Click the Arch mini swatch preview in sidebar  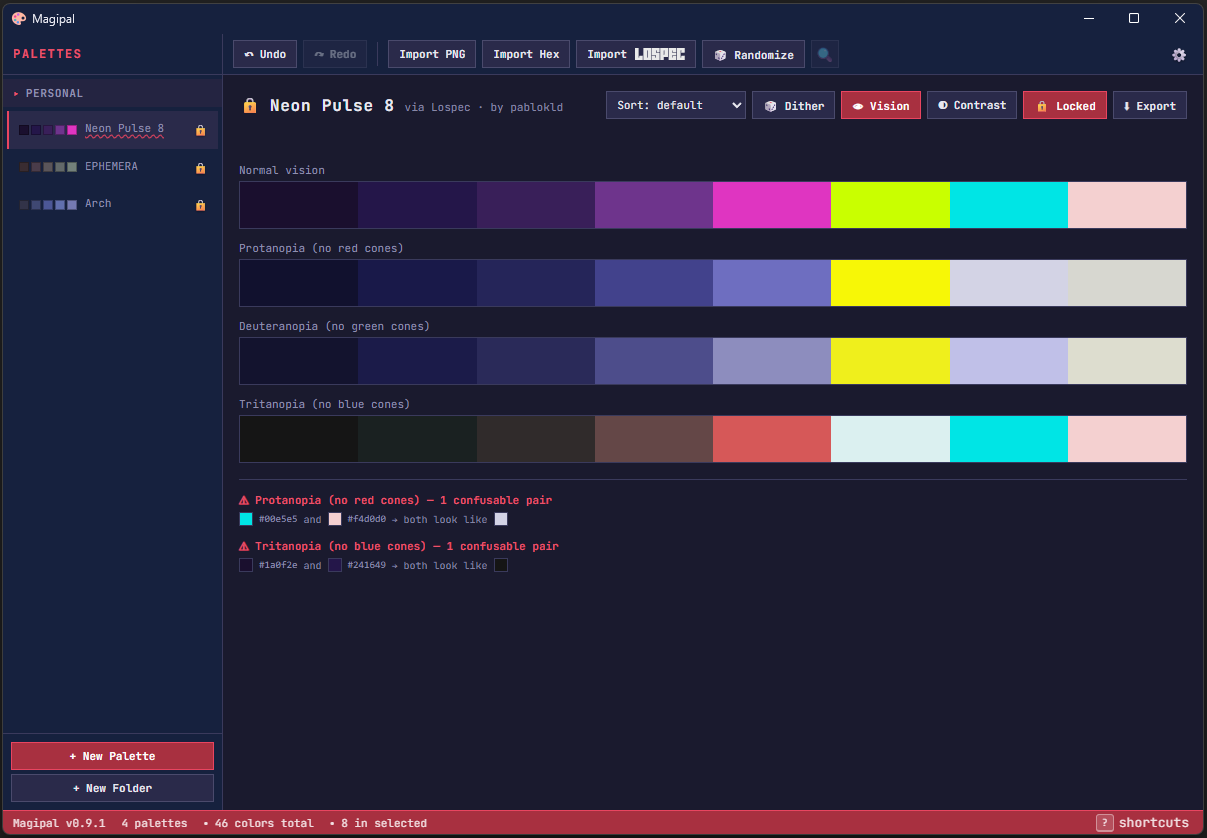coord(48,205)
